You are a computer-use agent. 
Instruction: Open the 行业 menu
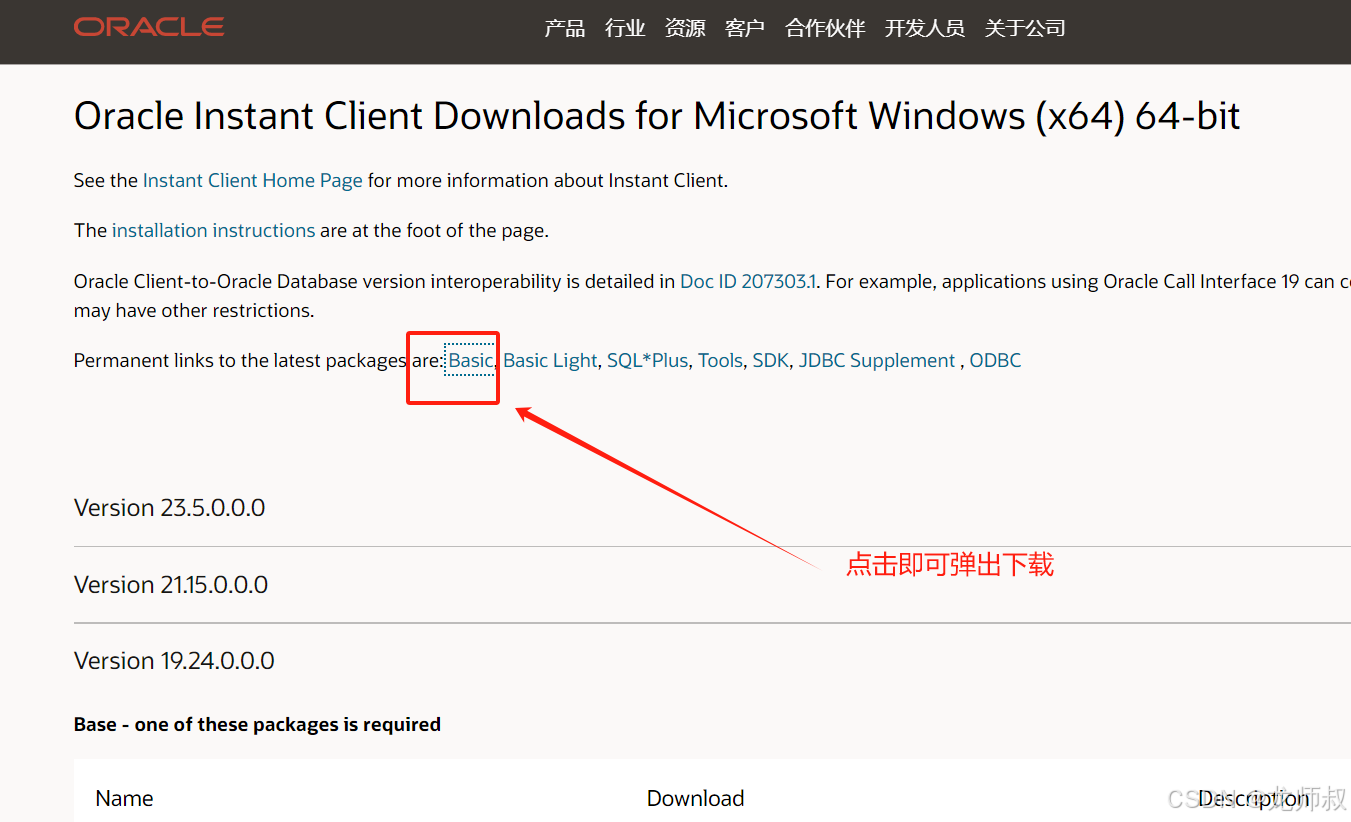pos(624,28)
